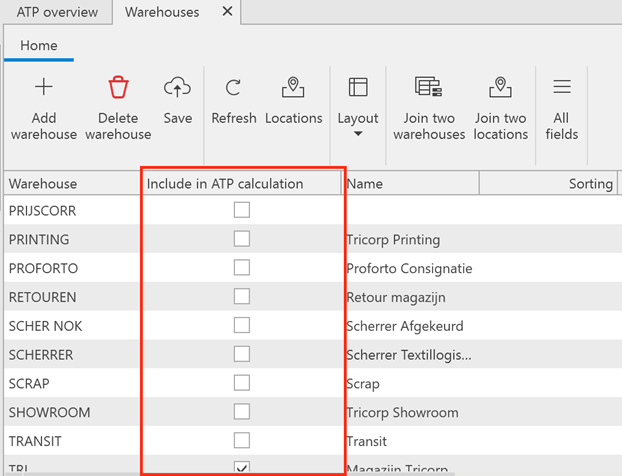
Task: Toggle the ATP checkbox for SCRAP
Action: click(242, 383)
